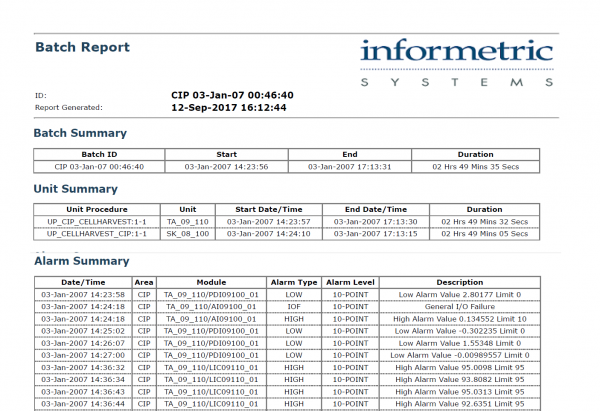Click the Unit column header

pos(188,210)
